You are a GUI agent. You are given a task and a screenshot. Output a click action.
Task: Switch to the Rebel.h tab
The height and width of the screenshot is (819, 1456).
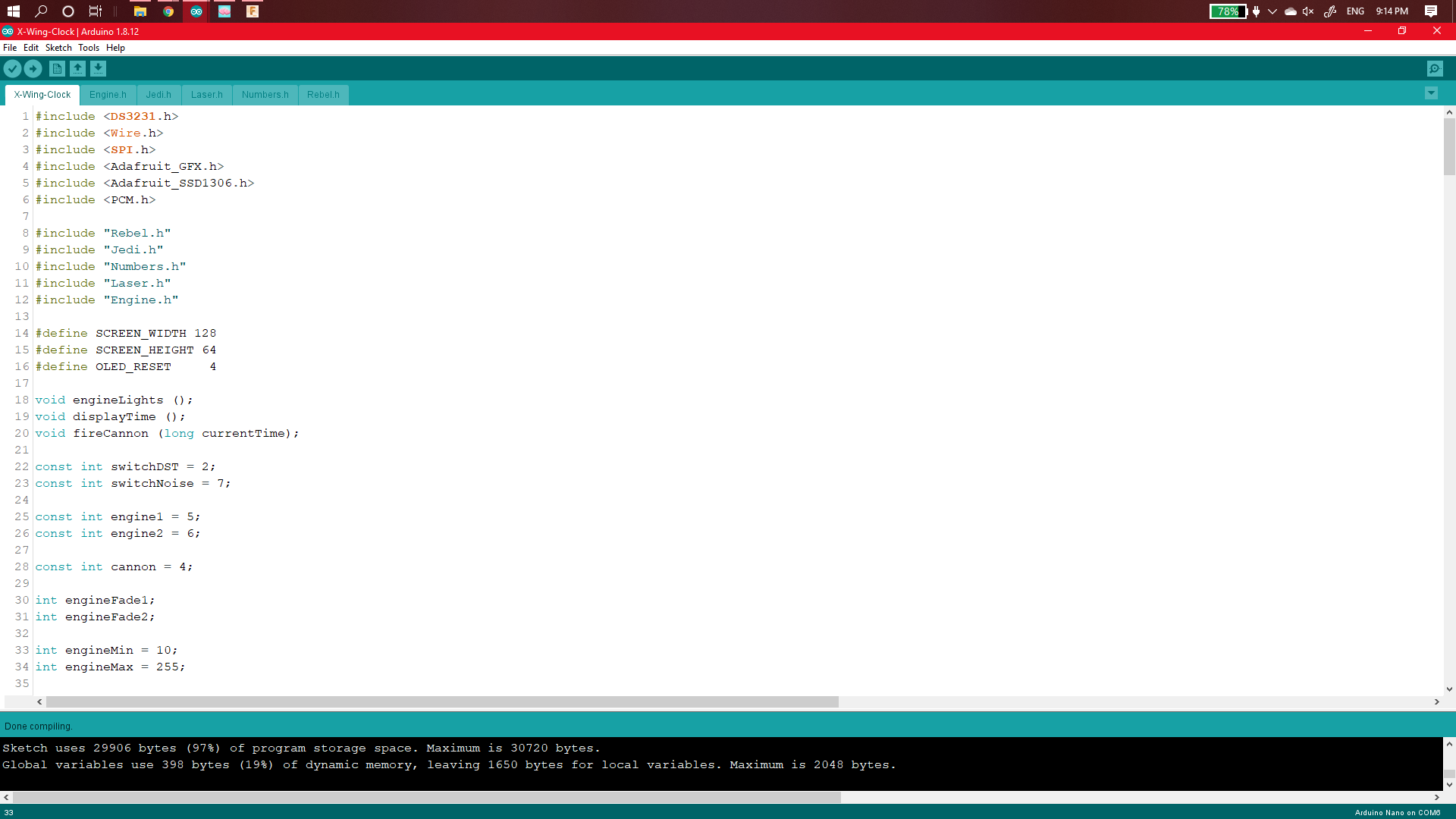pos(323,94)
